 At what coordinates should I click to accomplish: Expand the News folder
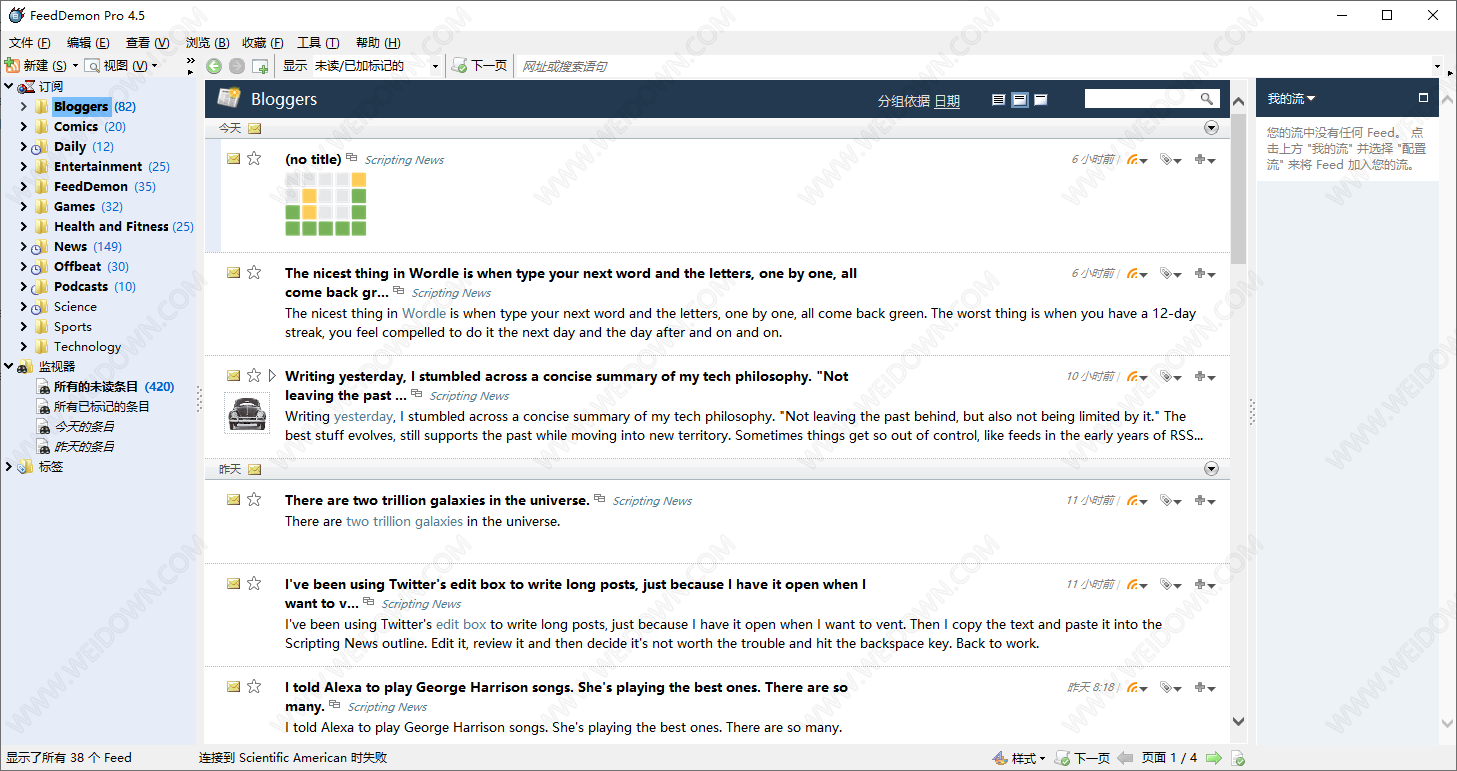24,246
